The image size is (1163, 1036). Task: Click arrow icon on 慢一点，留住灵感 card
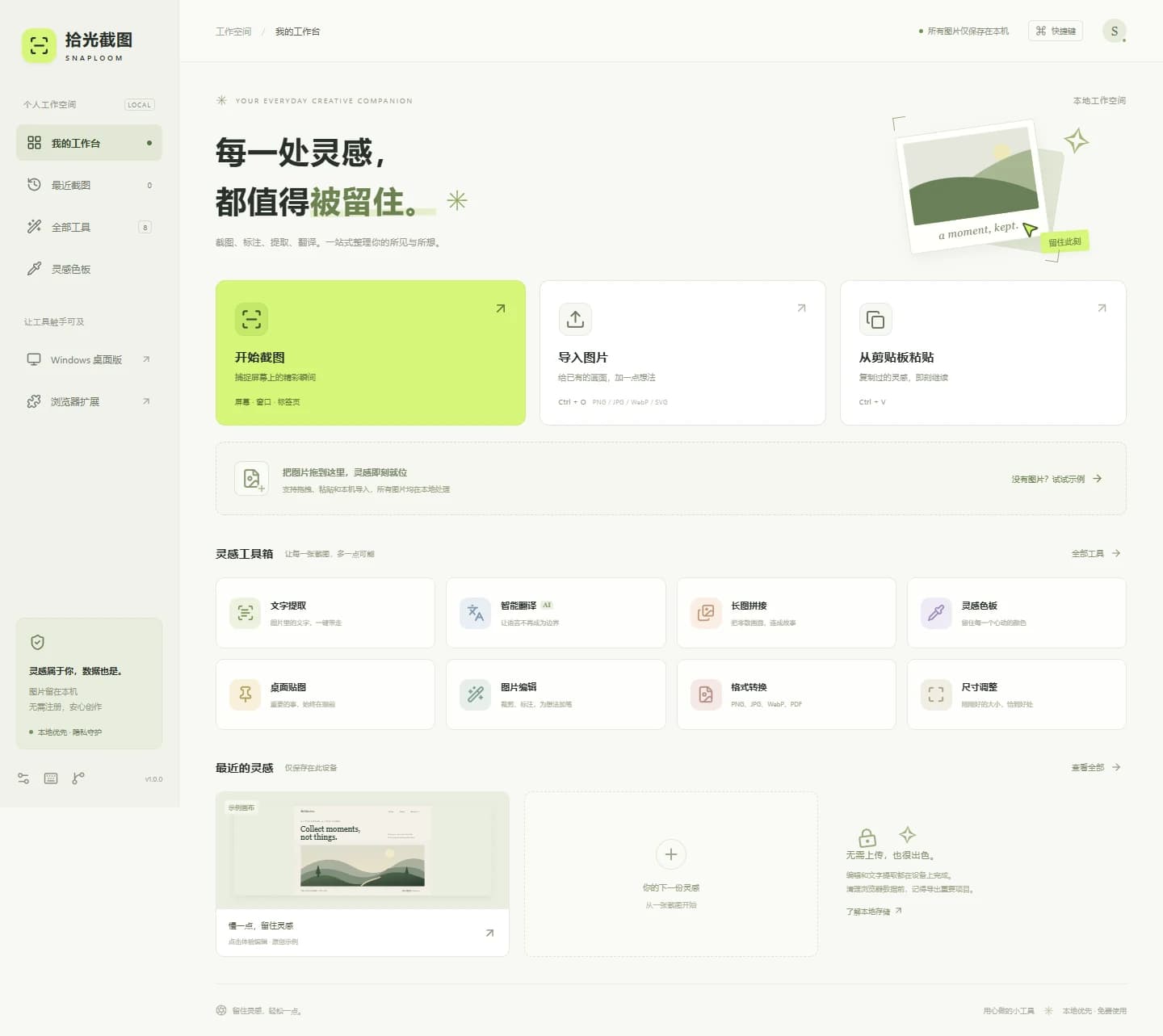click(489, 933)
